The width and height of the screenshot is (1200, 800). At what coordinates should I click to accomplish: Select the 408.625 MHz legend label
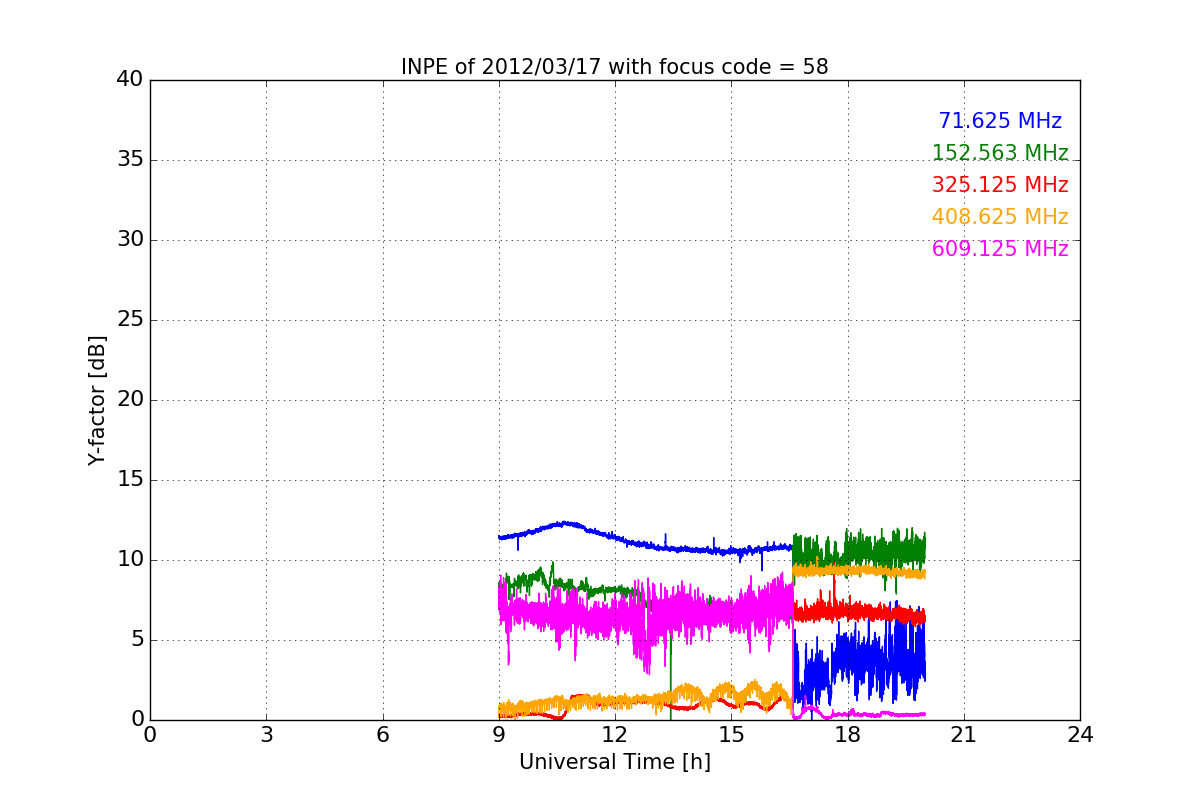(1000, 217)
